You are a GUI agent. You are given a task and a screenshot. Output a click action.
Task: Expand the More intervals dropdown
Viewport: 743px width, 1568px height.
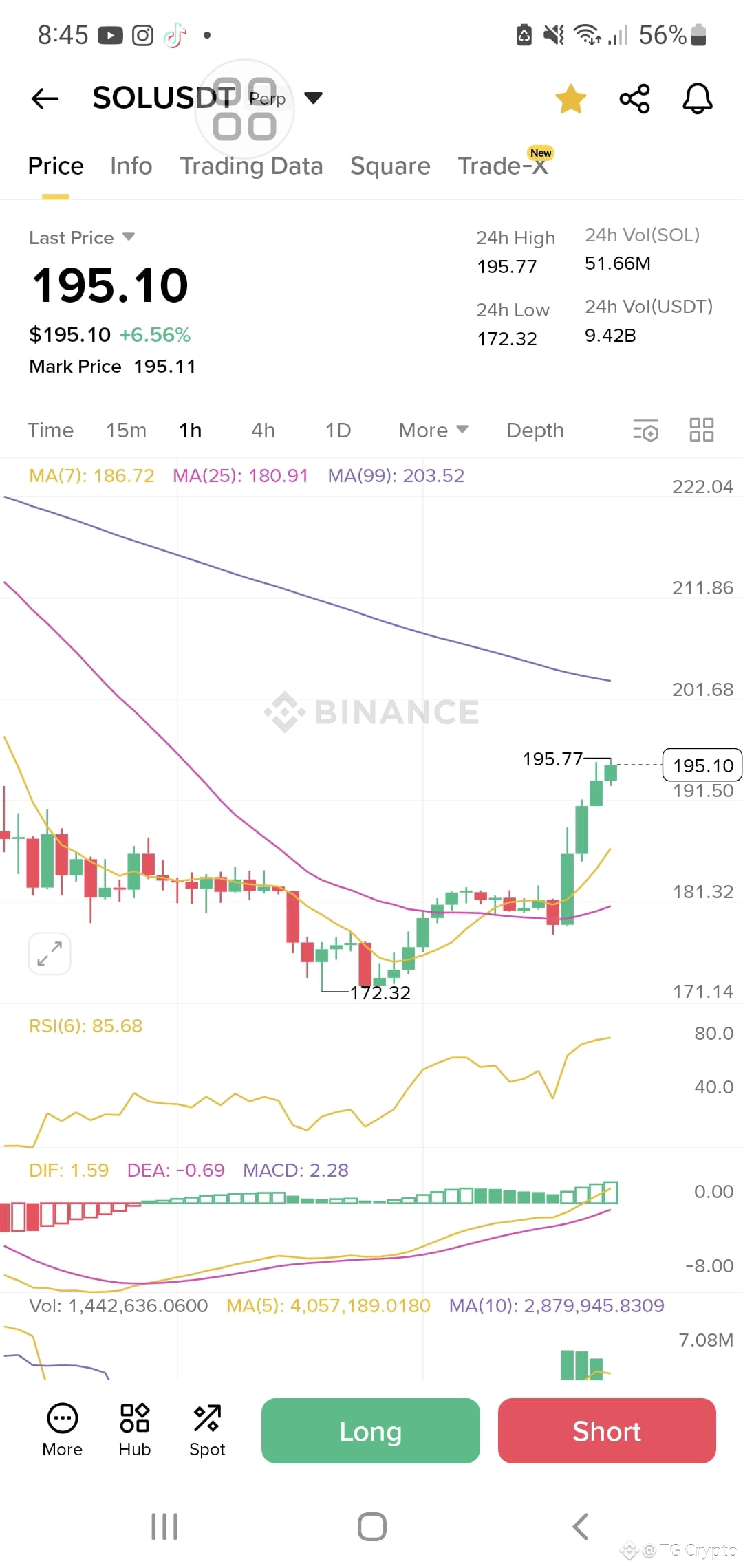[433, 431]
